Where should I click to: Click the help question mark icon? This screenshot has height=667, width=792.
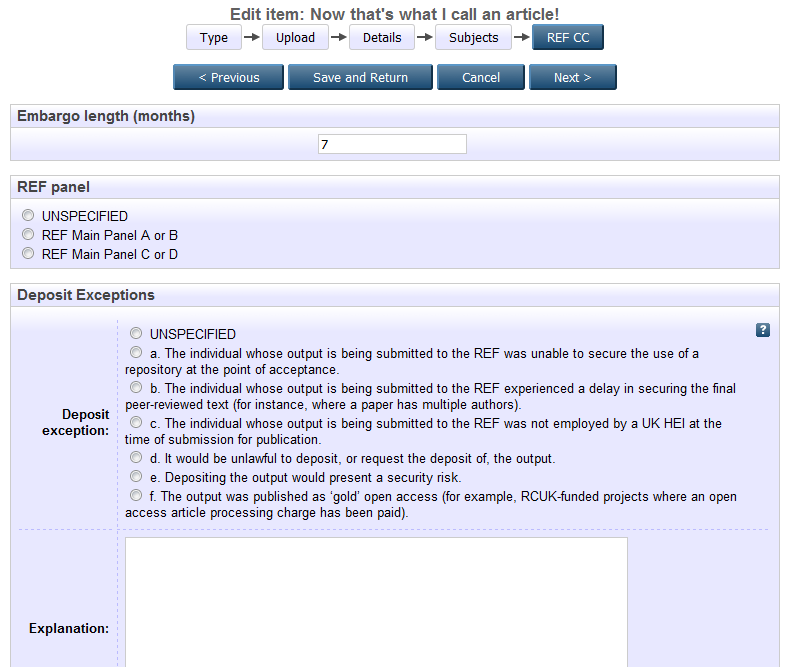pos(763,330)
